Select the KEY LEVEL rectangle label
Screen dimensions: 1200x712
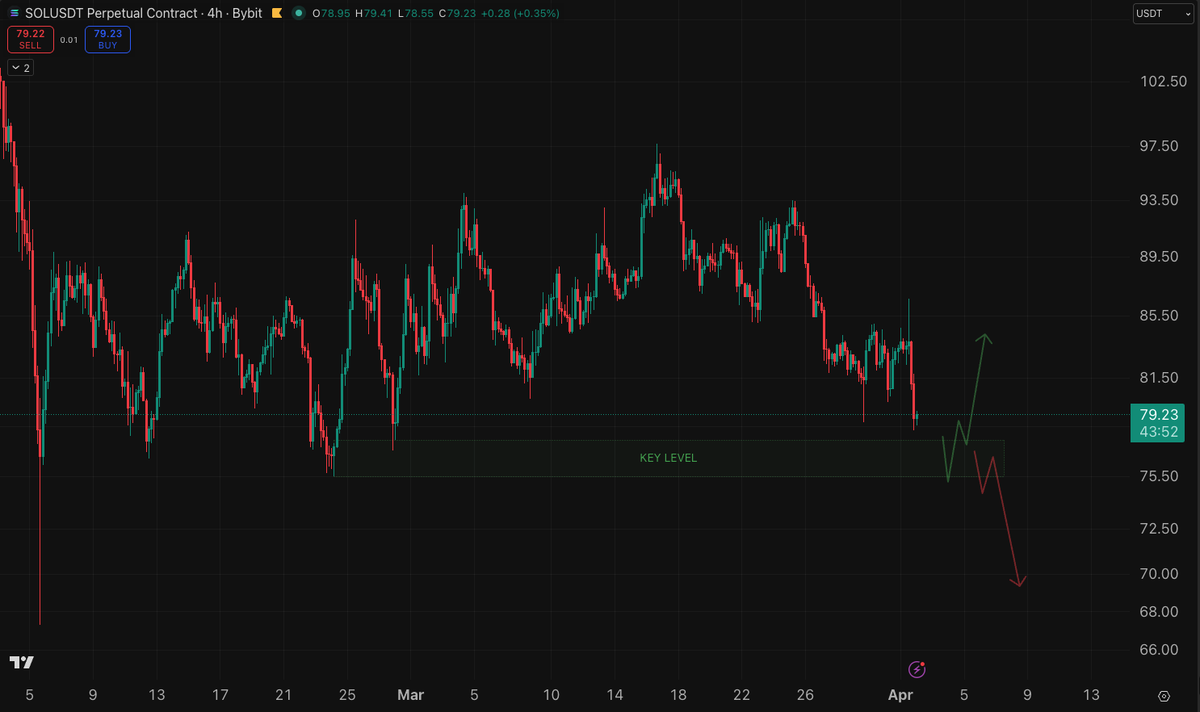(668, 458)
